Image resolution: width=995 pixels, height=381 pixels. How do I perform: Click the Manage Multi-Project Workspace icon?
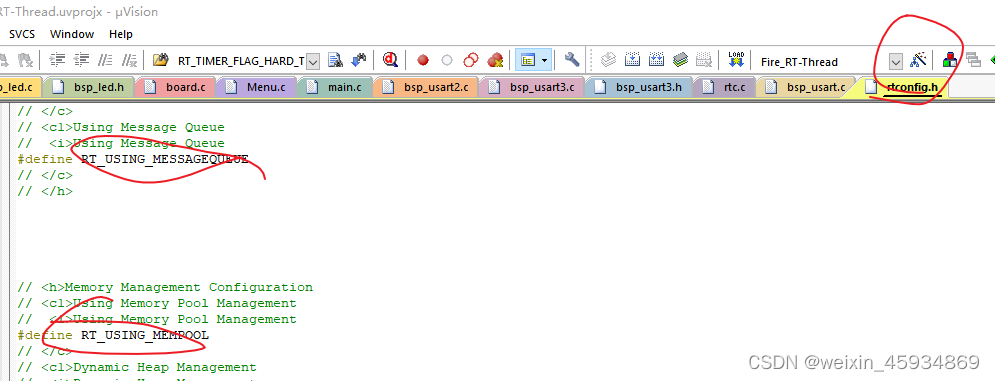(x=973, y=60)
